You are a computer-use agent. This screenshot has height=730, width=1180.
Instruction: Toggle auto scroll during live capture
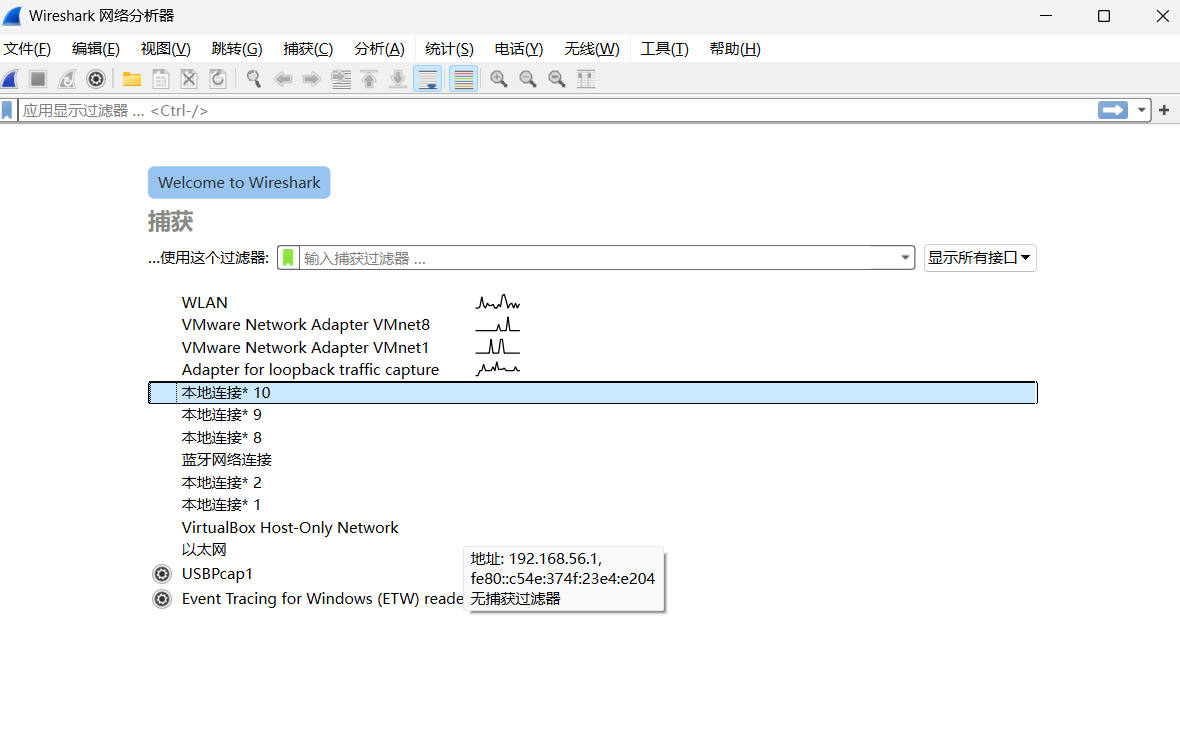(x=427, y=79)
